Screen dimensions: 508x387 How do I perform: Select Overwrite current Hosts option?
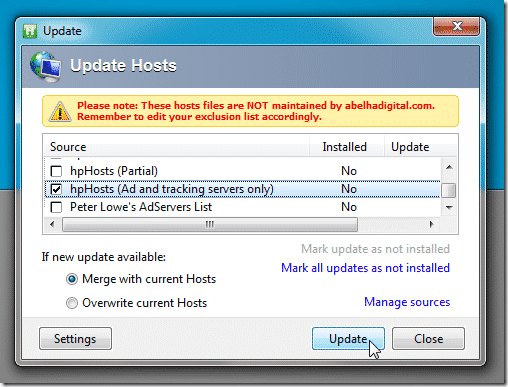[x=72, y=303]
